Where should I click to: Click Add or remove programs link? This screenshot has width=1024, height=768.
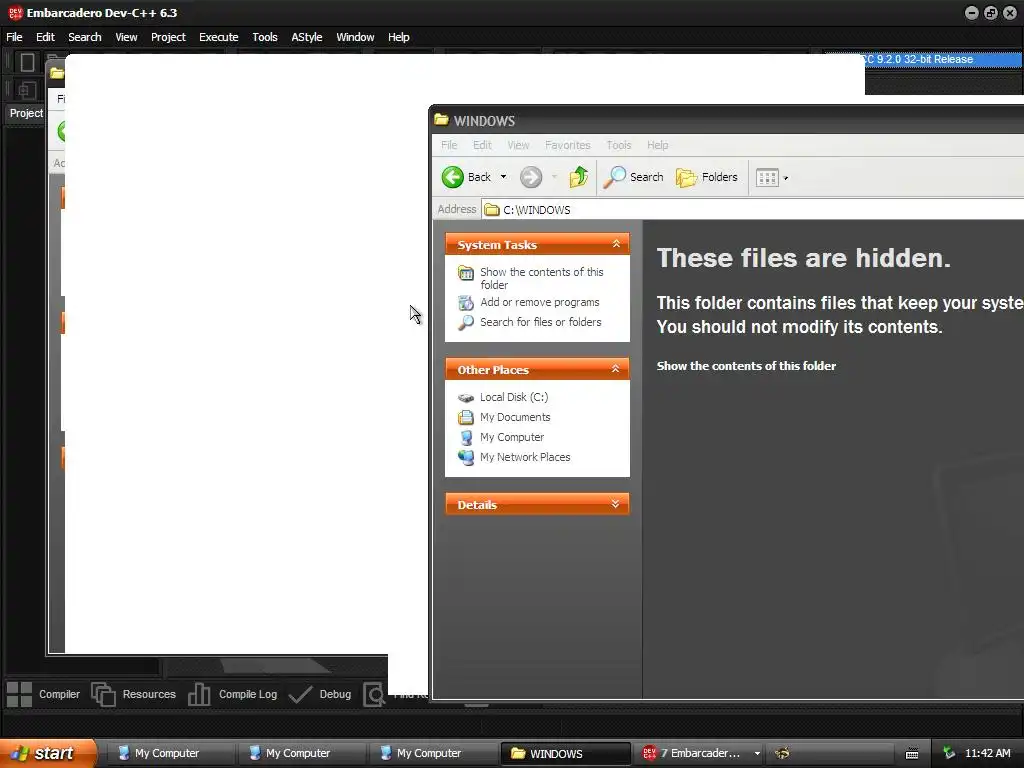pos(539,302)
